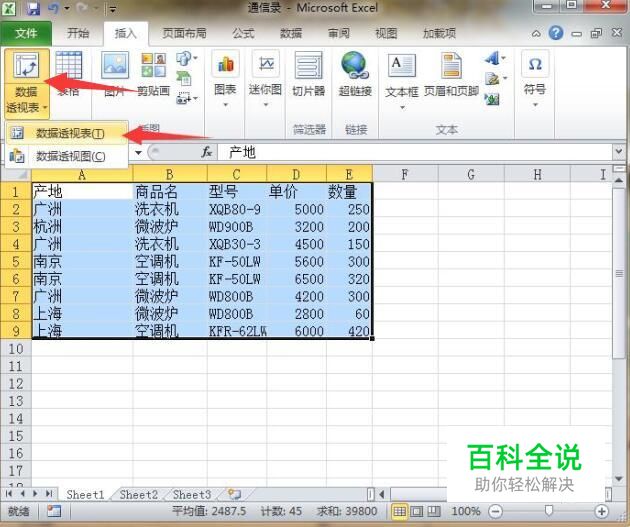Expand the Sparklines dropdown arrow

(x=265, y=105)
